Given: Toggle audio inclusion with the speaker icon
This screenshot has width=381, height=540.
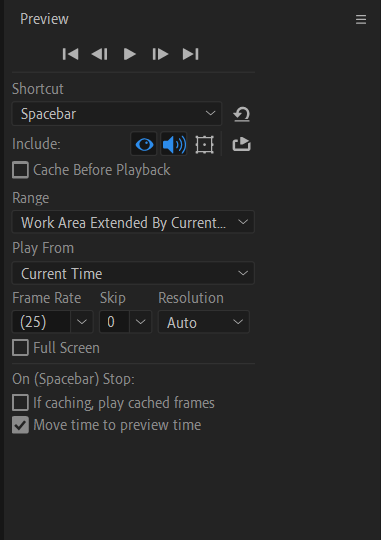Looking at the screenshot, I should [x=174, y=144].
